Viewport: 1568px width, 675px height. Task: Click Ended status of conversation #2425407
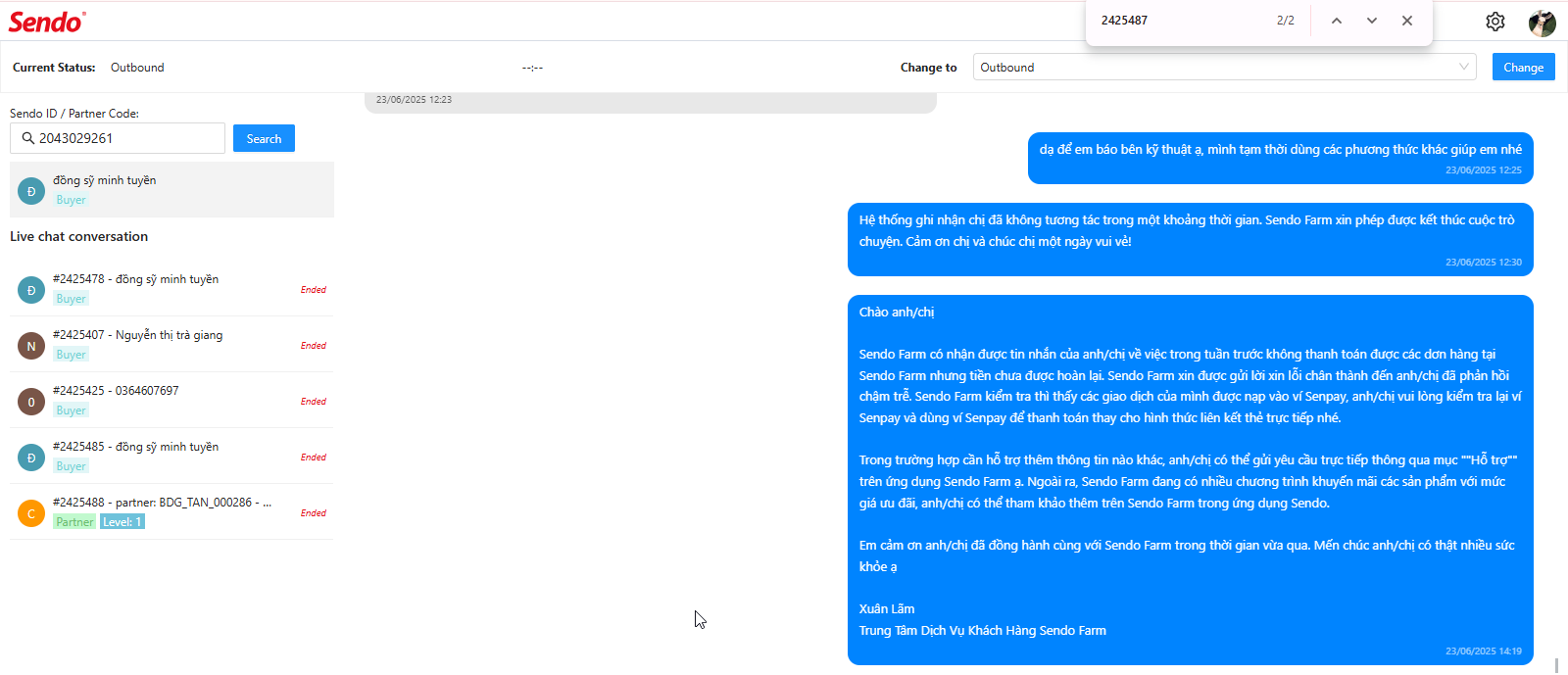pos(314,346)
